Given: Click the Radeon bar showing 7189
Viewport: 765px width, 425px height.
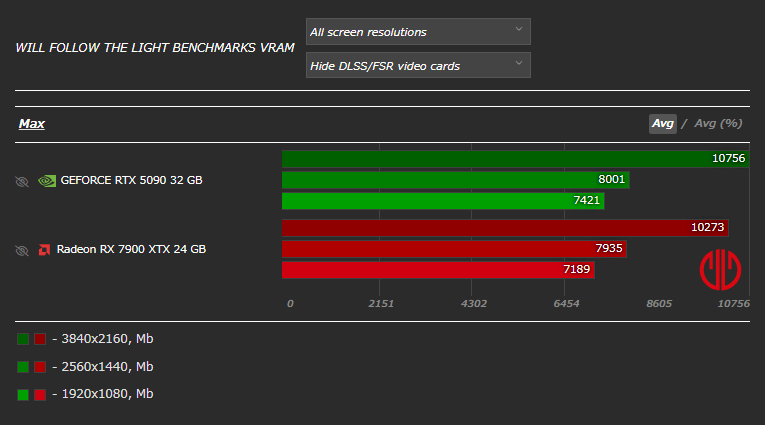Looking at the screenshot, I should 438,269.
